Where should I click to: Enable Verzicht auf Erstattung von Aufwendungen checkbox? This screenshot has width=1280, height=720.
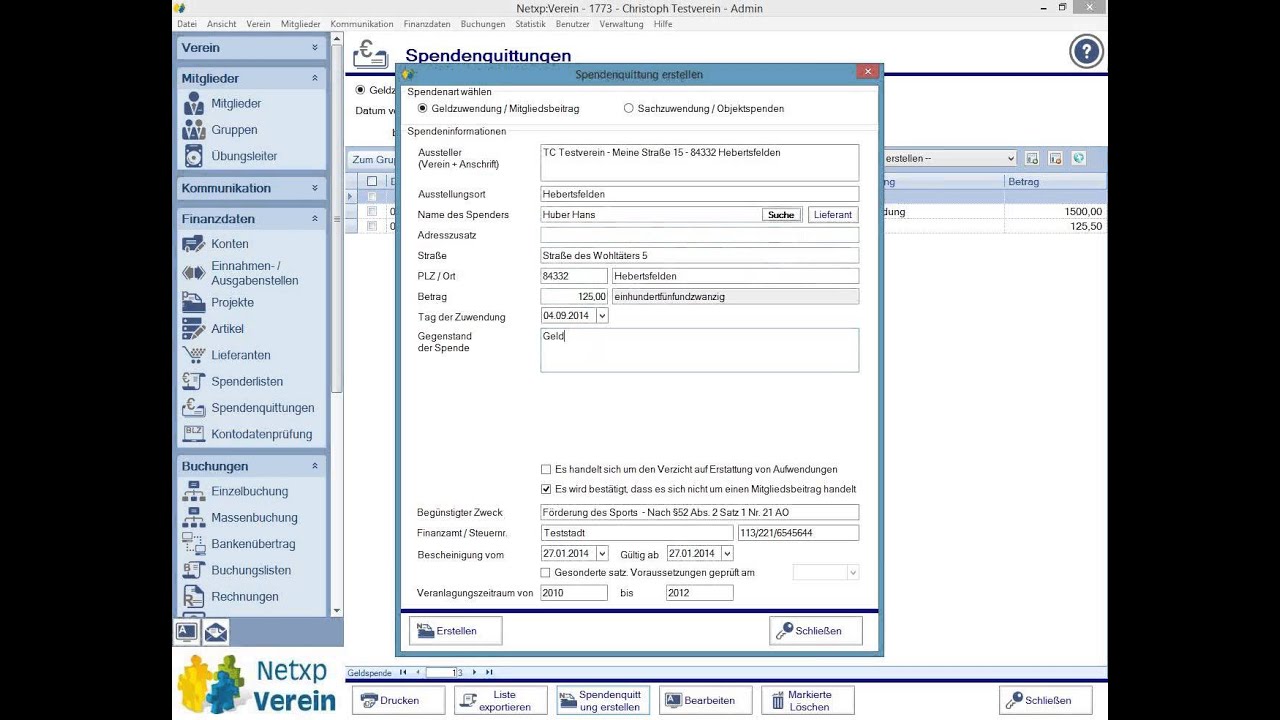[546, 469]
